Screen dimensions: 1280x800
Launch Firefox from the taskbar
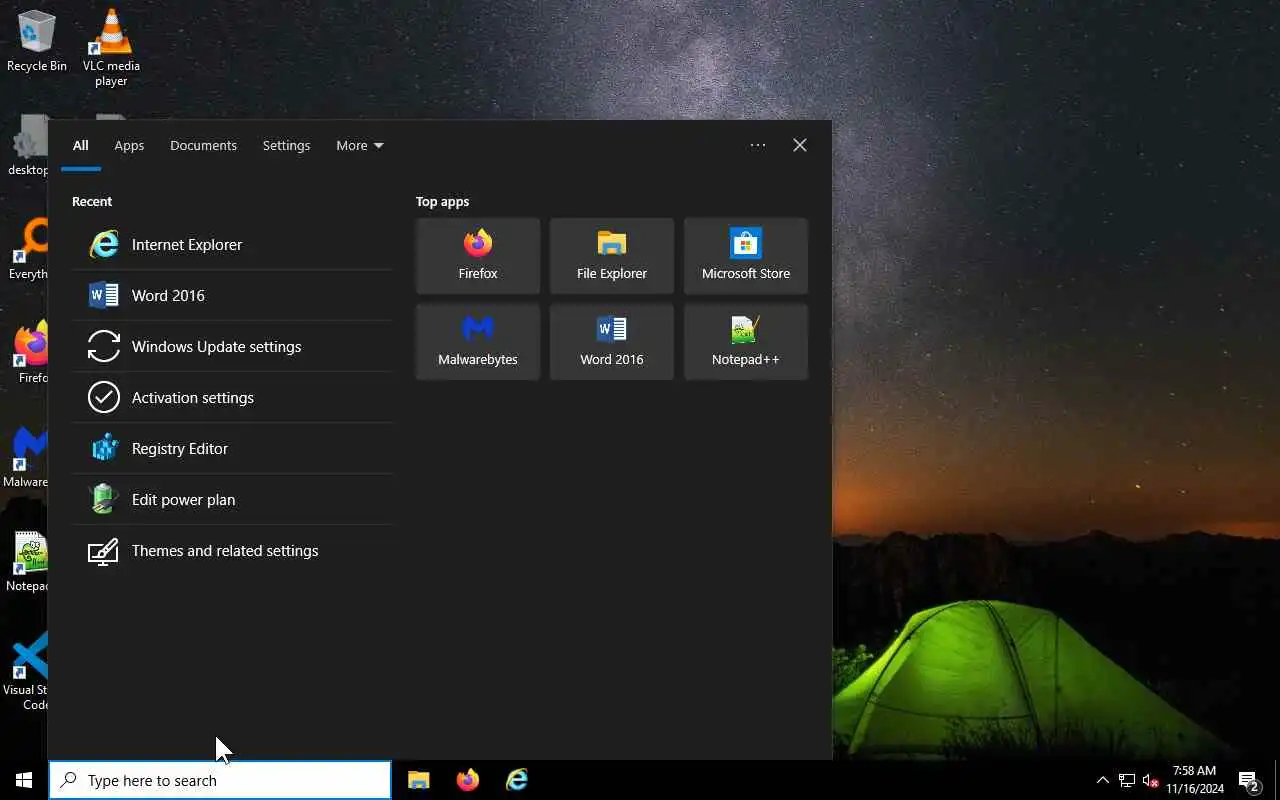point(468,780)
